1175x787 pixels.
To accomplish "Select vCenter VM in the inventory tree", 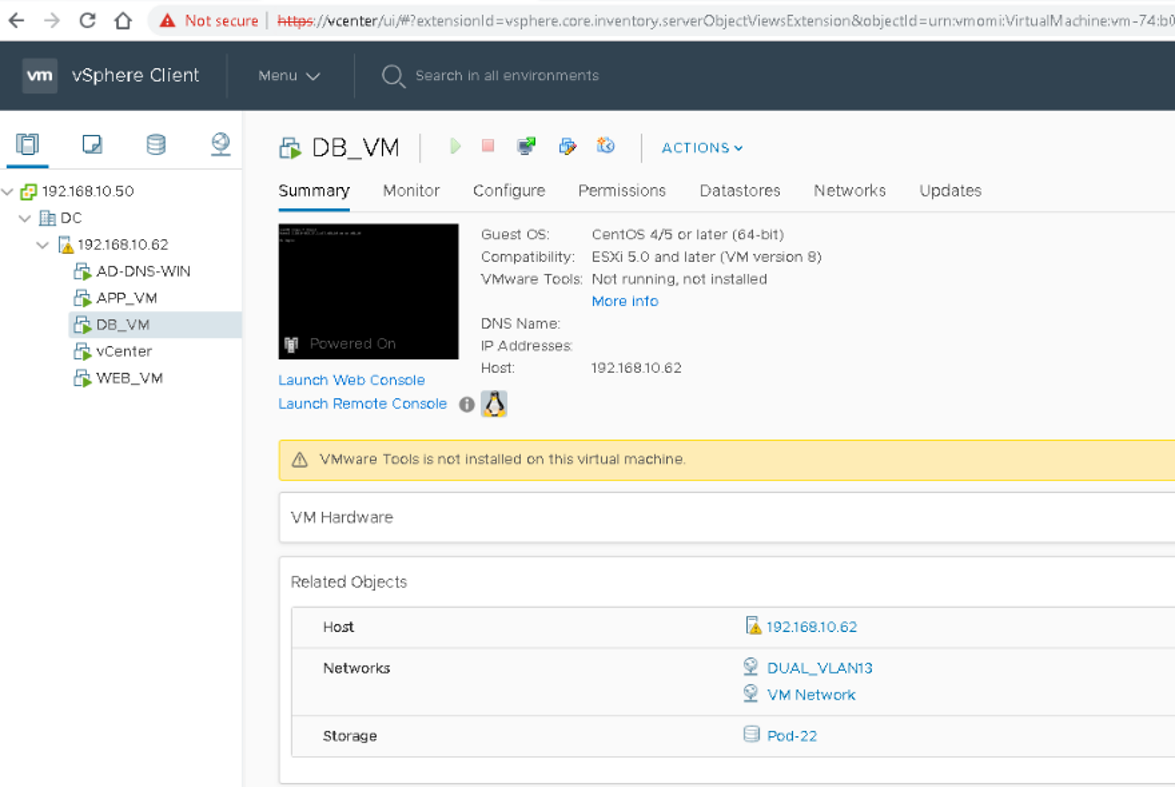I will [123, 352].
